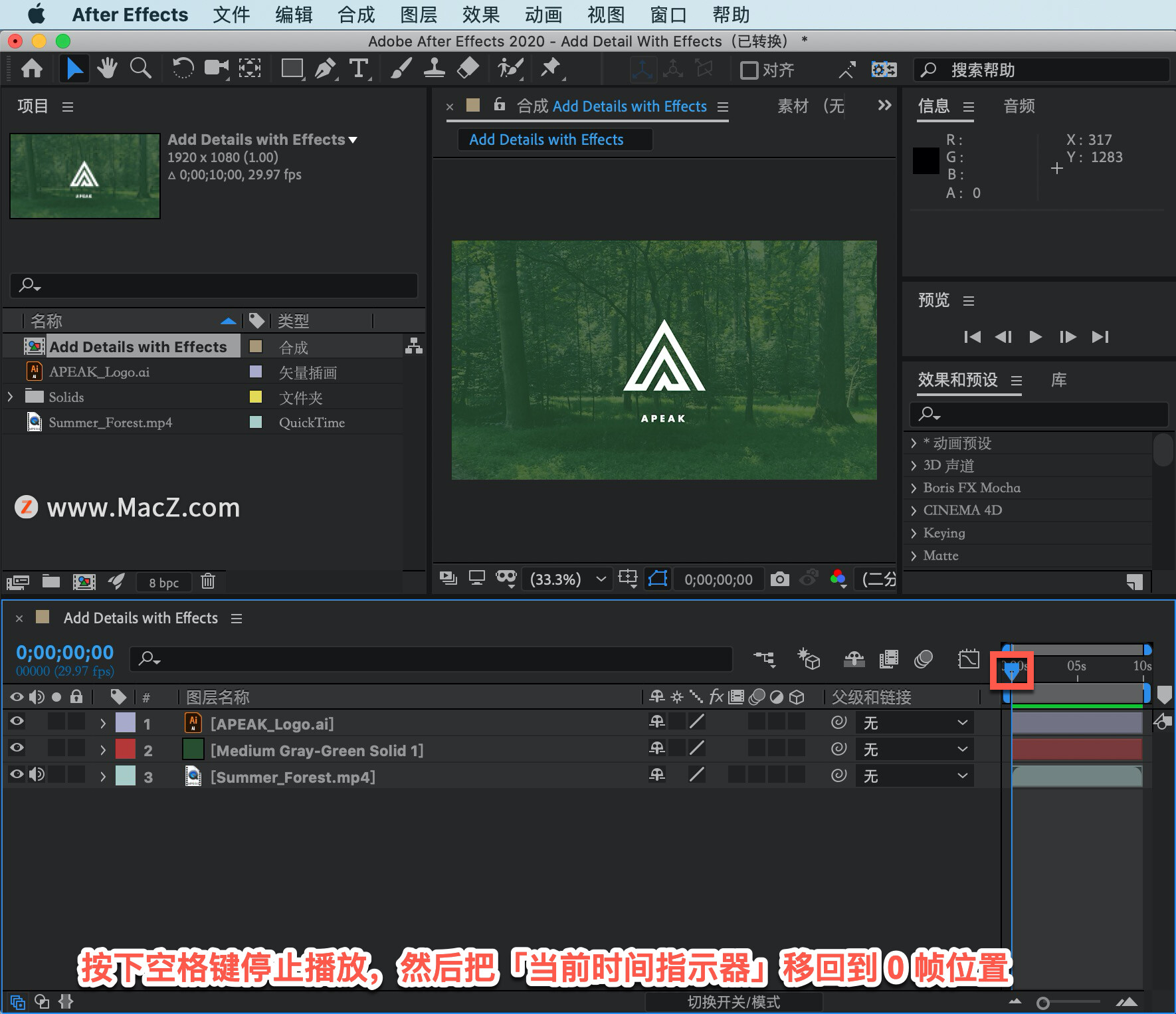This screenshot has height=1014, width=1176.
Task: Play the preview
Action: click(1035, 337)
